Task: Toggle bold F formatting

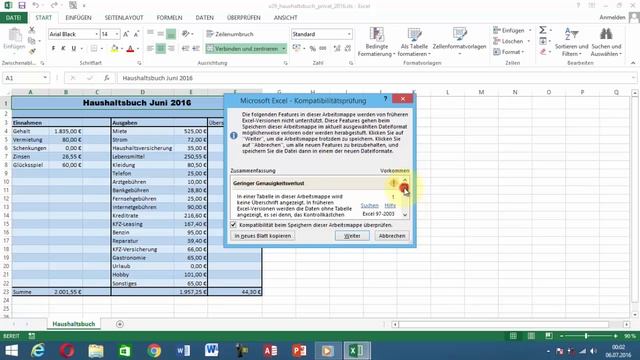Action: 53,49
